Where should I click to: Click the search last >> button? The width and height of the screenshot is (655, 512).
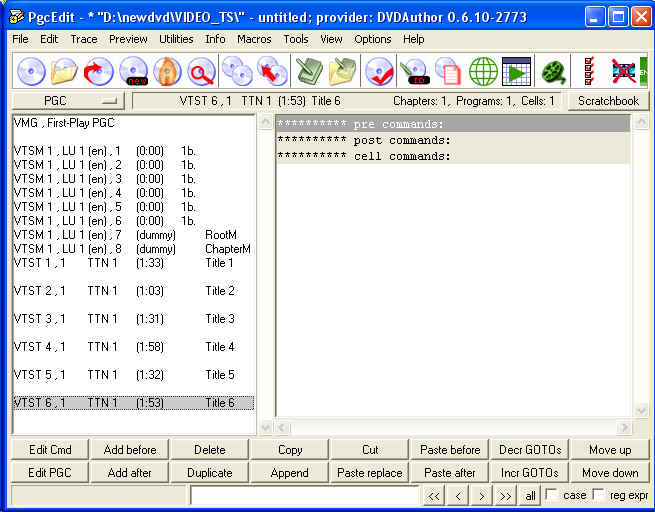[505, 496]
